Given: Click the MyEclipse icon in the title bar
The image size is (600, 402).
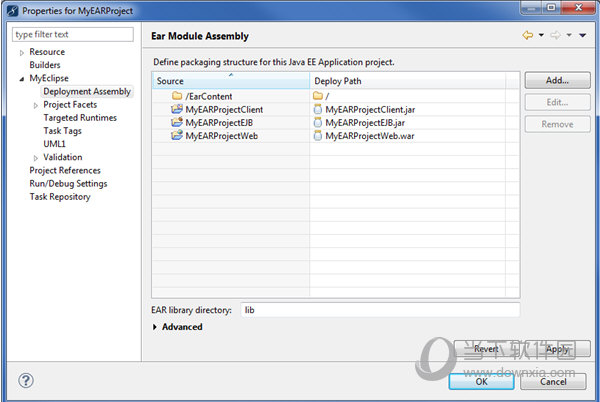Looking at the screenshot, I should (x=13, y=10).
